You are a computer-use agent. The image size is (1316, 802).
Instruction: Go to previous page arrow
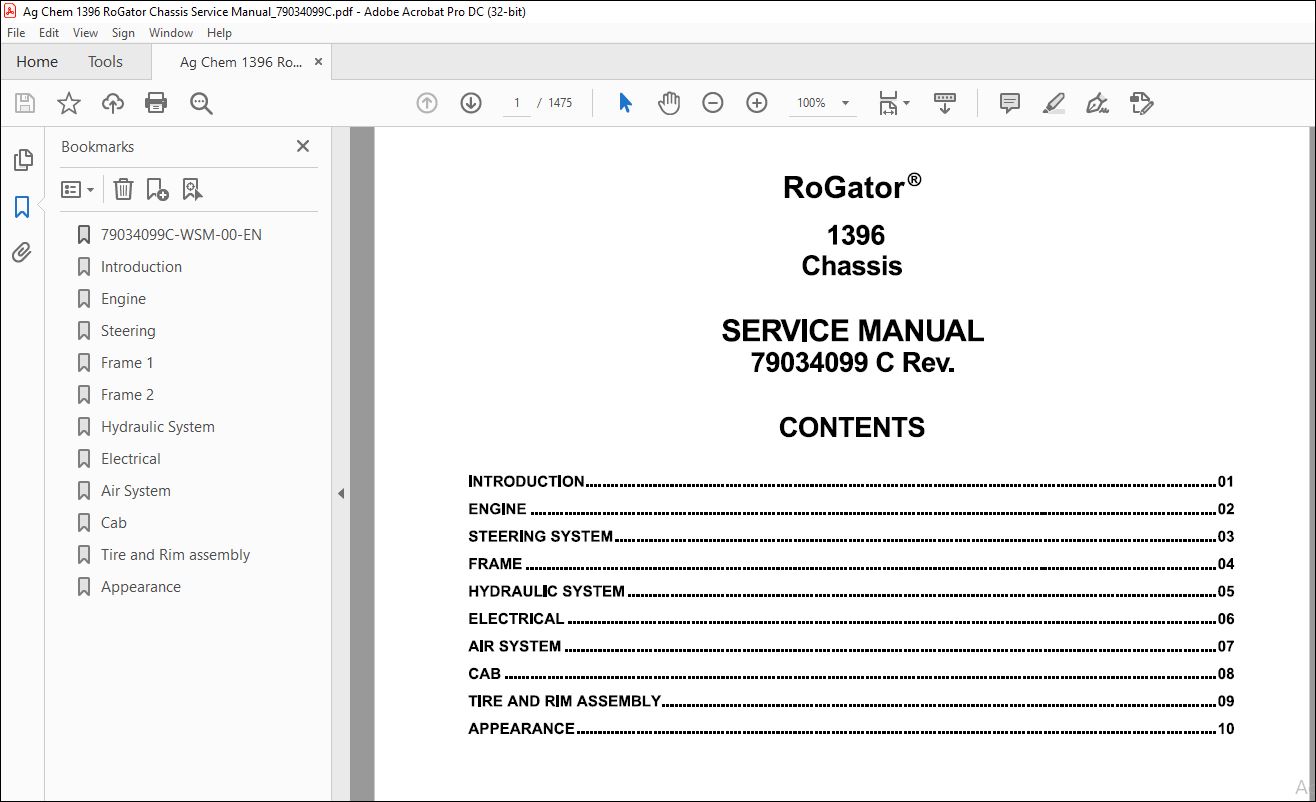427,103
